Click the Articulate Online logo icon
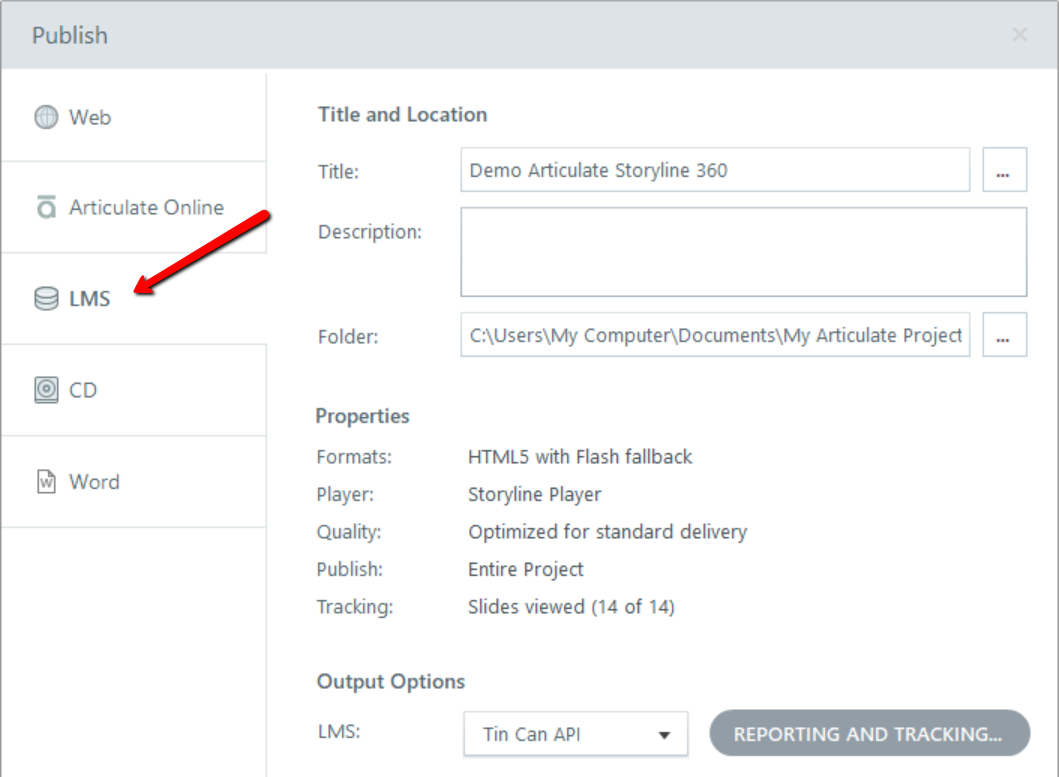Viewport: 1059px width, 777px height. [46, 207]
